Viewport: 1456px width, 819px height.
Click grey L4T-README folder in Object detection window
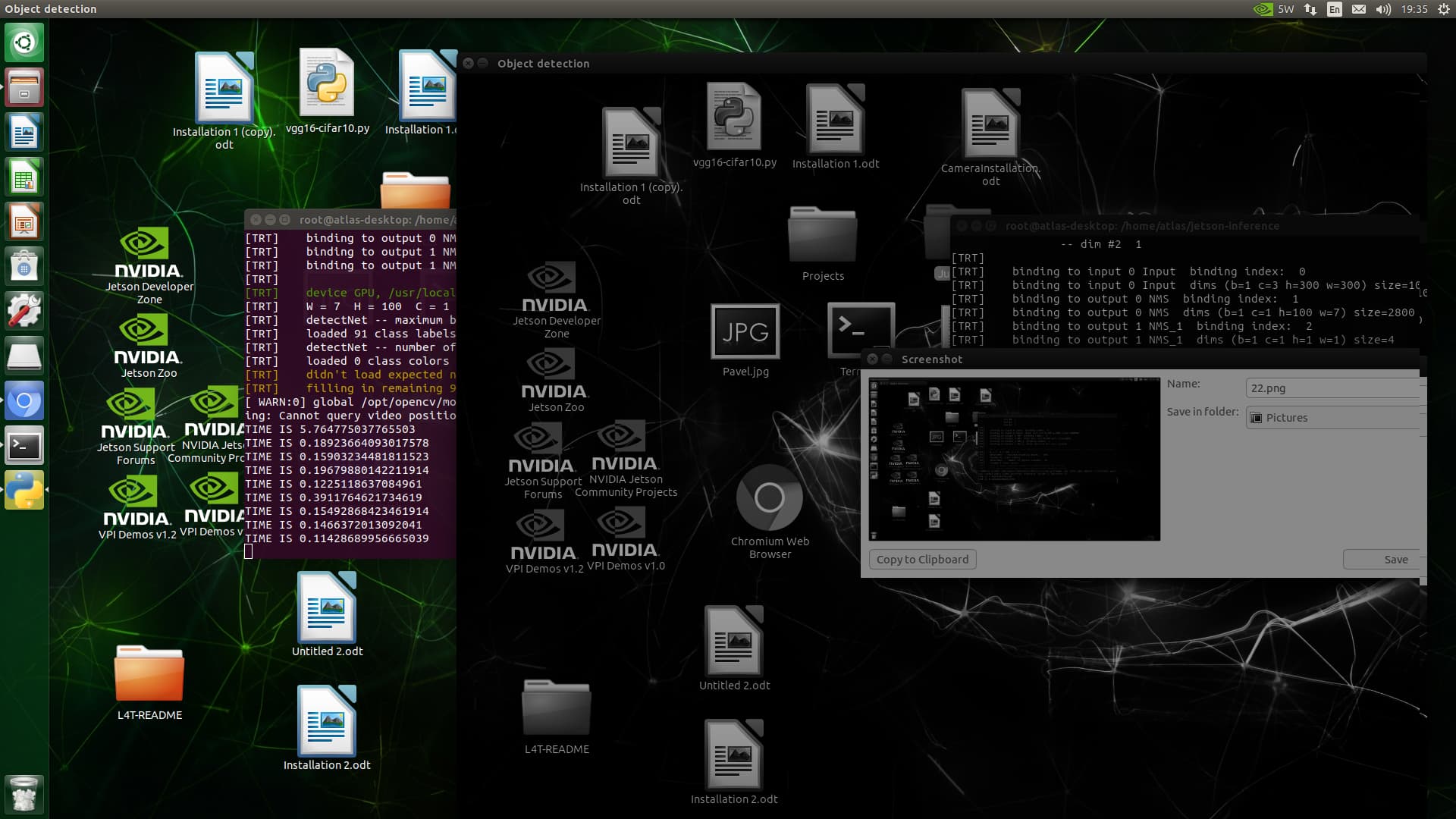[x=557, y=717]
